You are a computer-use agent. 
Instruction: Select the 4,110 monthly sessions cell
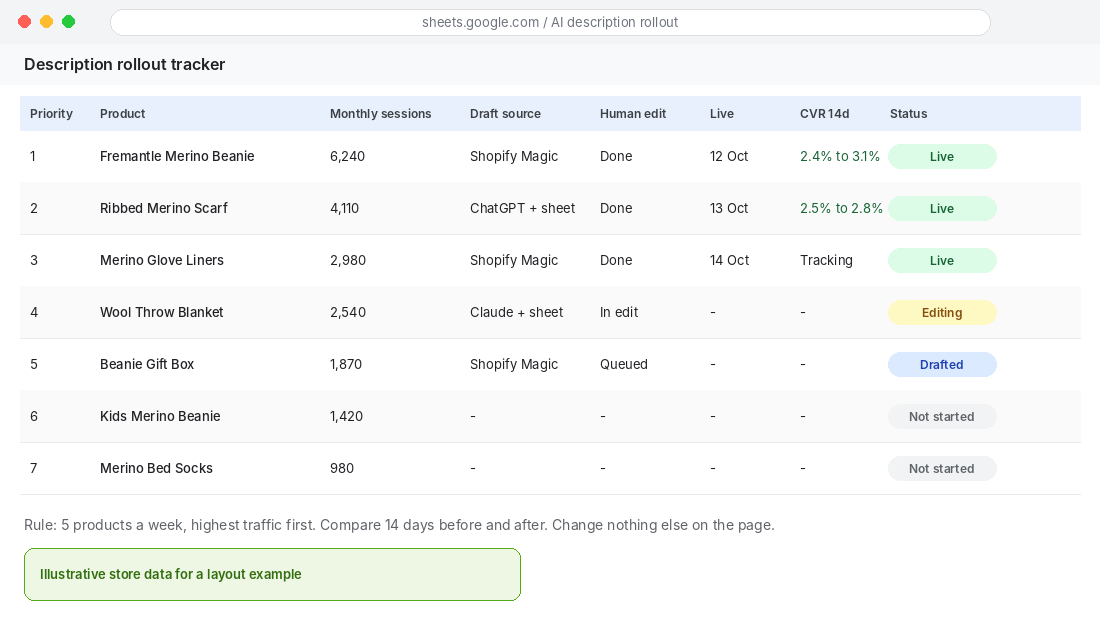pyautogui.click(x=344, y=208)
